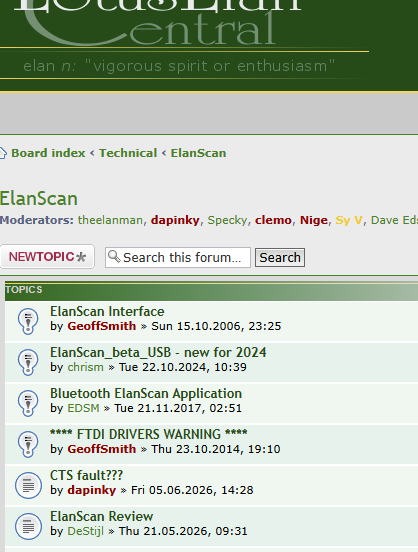
Task: Click the Search button
Action: tap(280, 257)
